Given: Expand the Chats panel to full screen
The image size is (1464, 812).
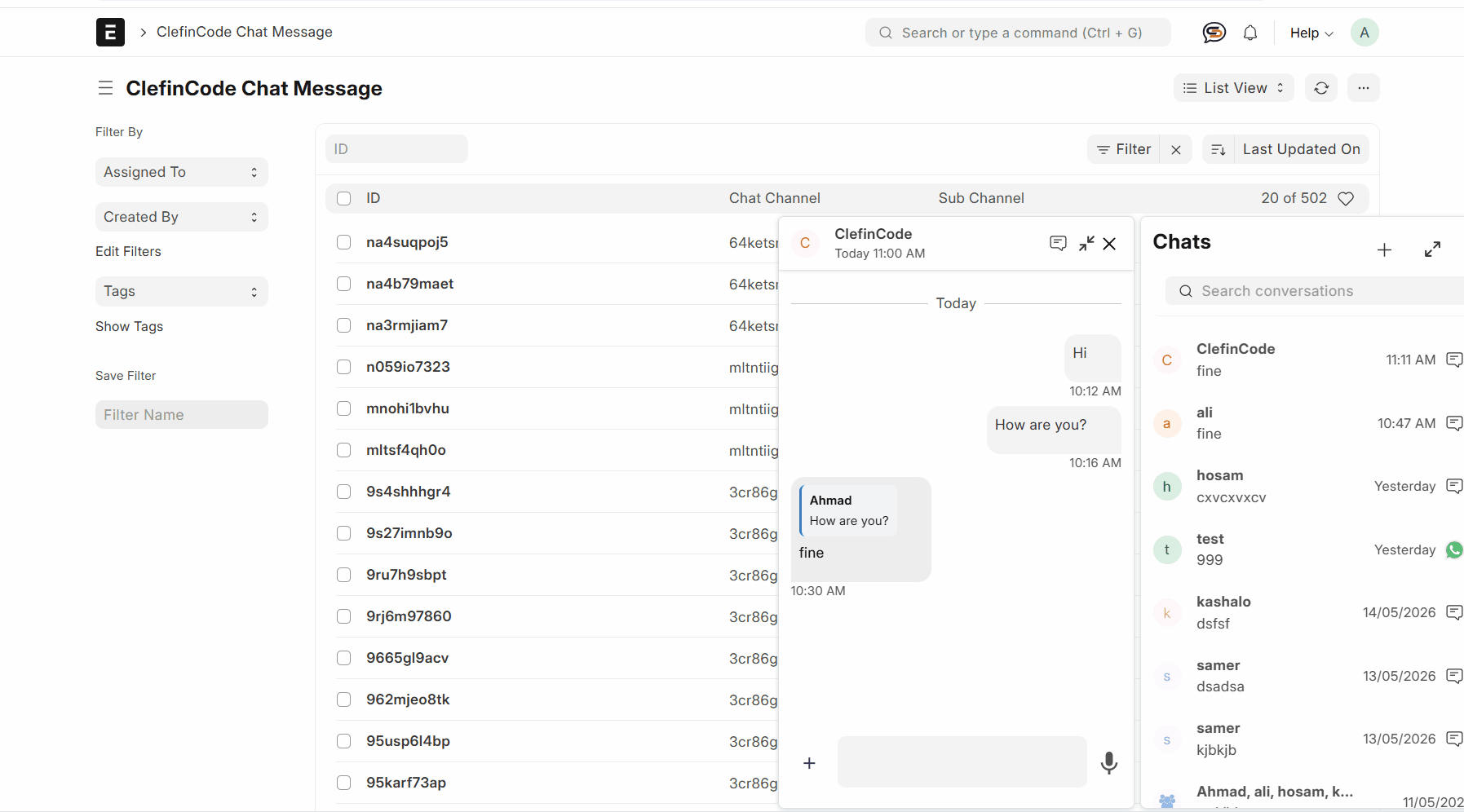Looking at the screenshot, I should 1432,249.
